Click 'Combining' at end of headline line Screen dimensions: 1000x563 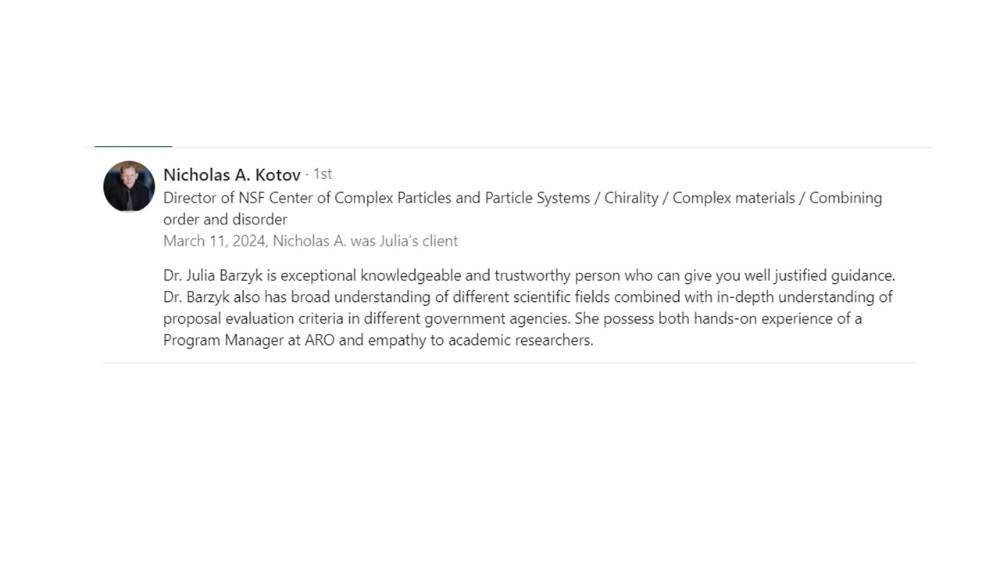[845, 198]
